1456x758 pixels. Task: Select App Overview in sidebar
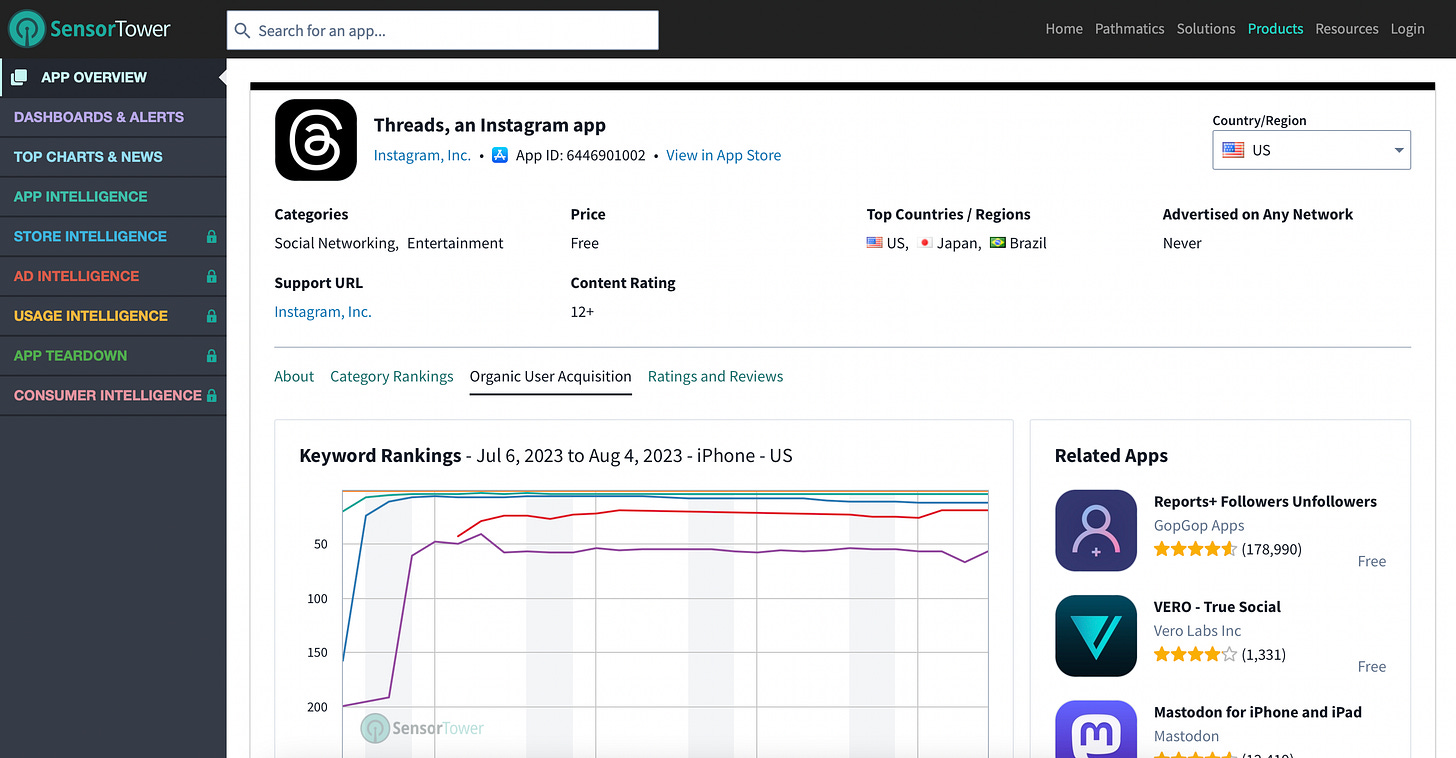pos(113,77)
